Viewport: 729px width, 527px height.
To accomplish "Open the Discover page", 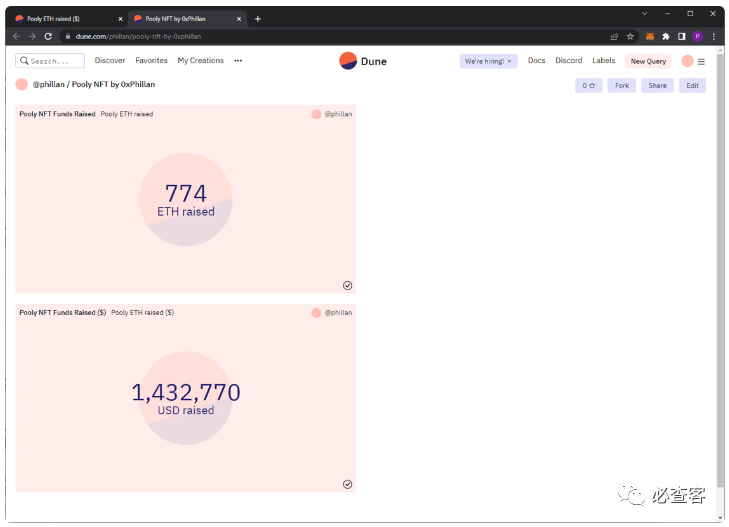I will click(110, 60).
